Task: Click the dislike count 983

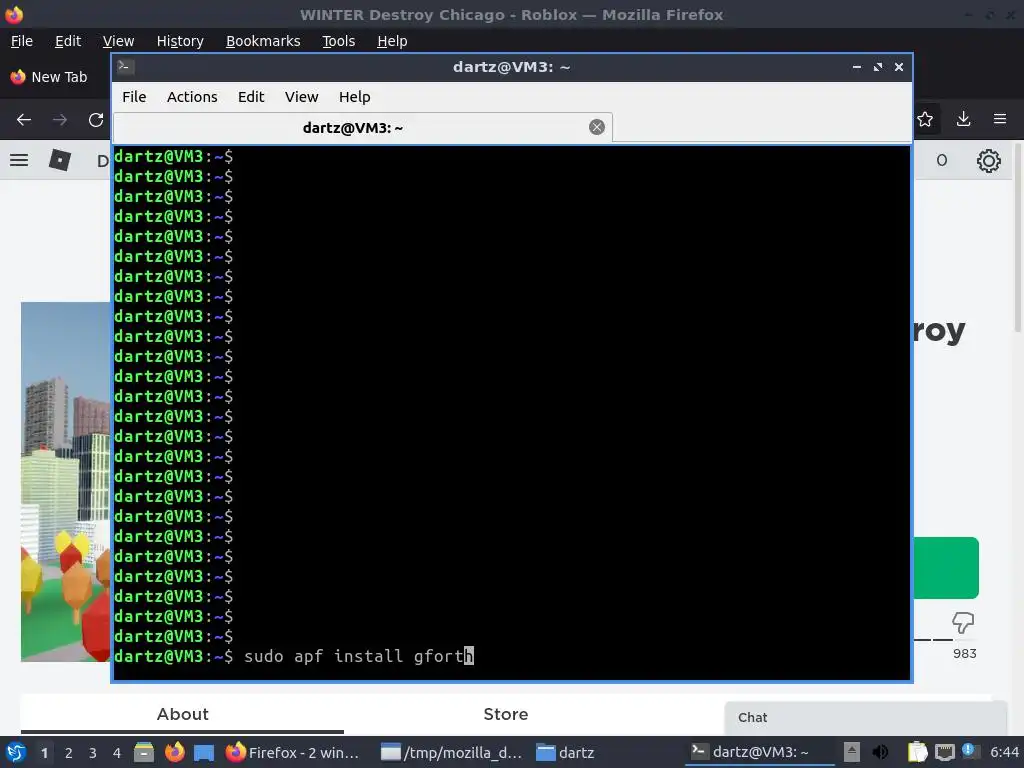Action: pyautogui.click(x=964, y=654)
